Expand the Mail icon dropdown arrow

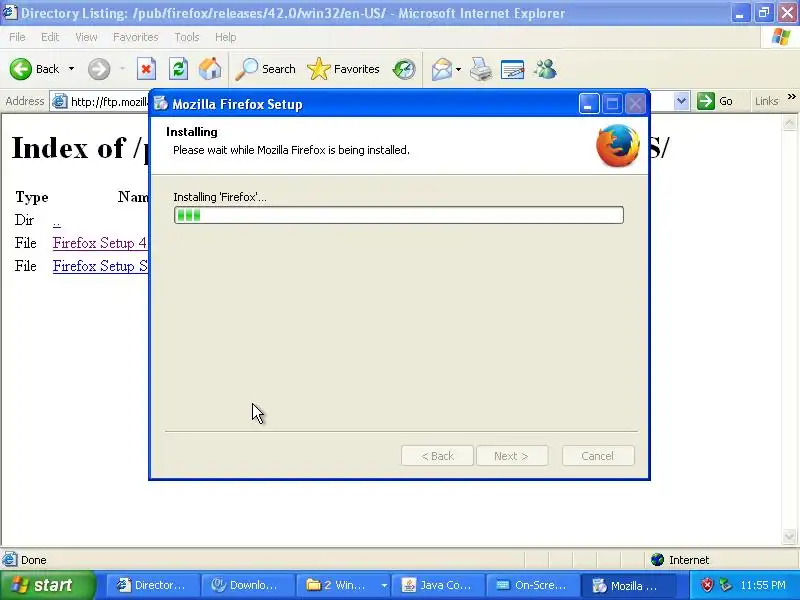point(458,69)
